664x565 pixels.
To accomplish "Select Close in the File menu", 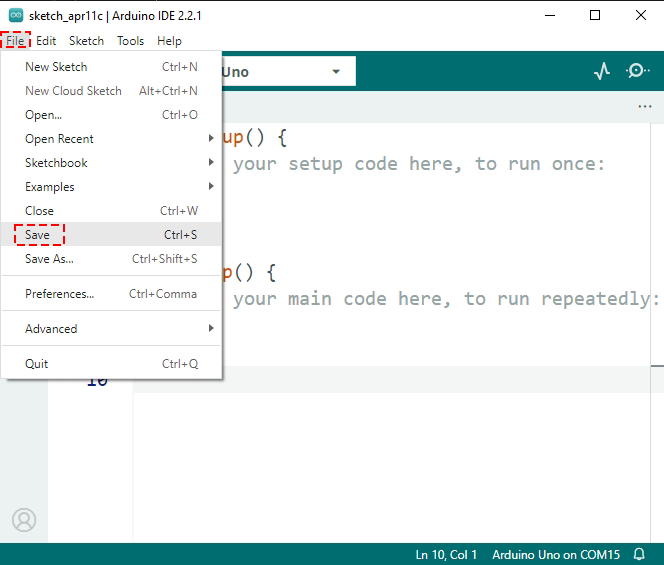I will [x=111, y=210].
